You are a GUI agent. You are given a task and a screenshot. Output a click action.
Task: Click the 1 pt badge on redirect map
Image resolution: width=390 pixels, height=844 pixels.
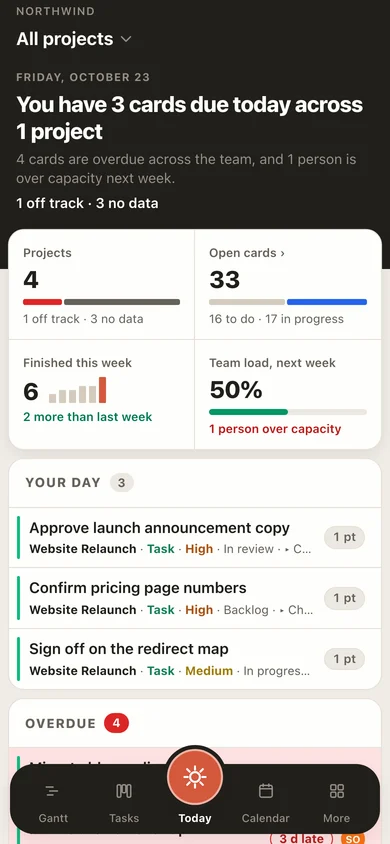(x=344, y=659)
